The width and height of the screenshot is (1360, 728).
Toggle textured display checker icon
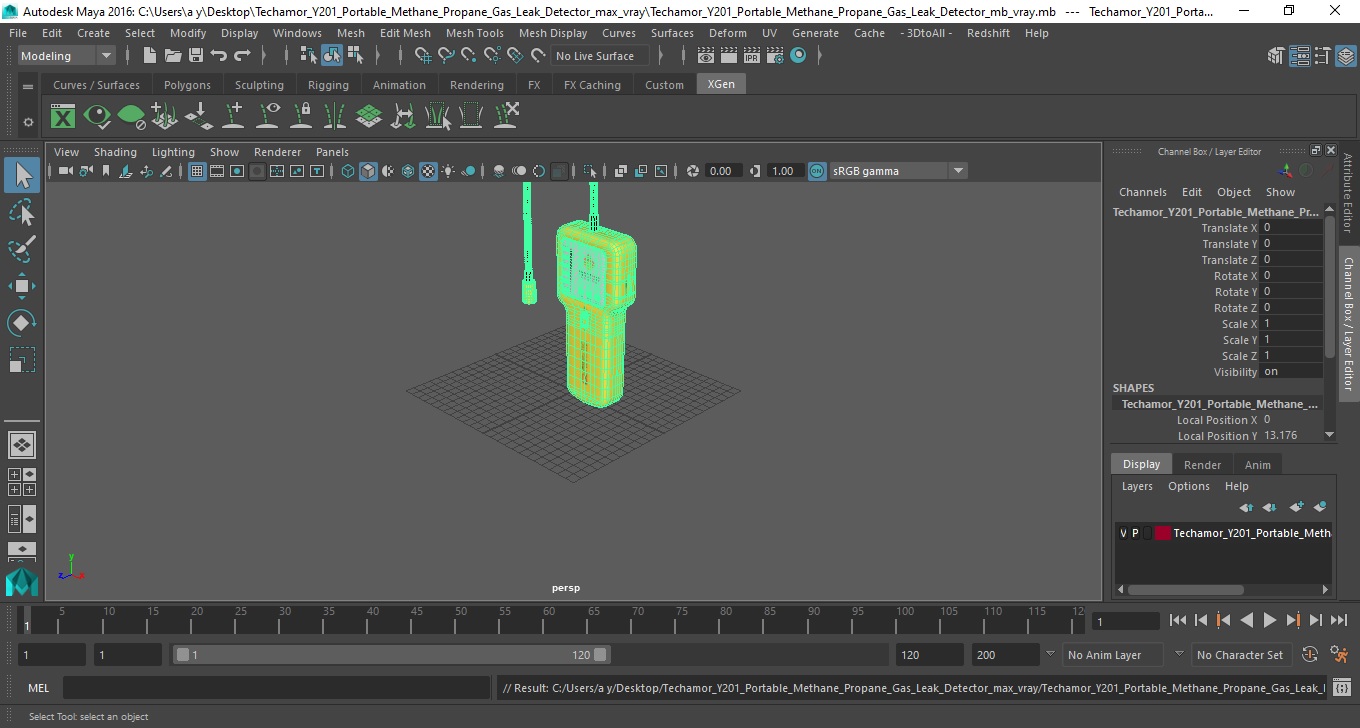[x=428, y=171]
